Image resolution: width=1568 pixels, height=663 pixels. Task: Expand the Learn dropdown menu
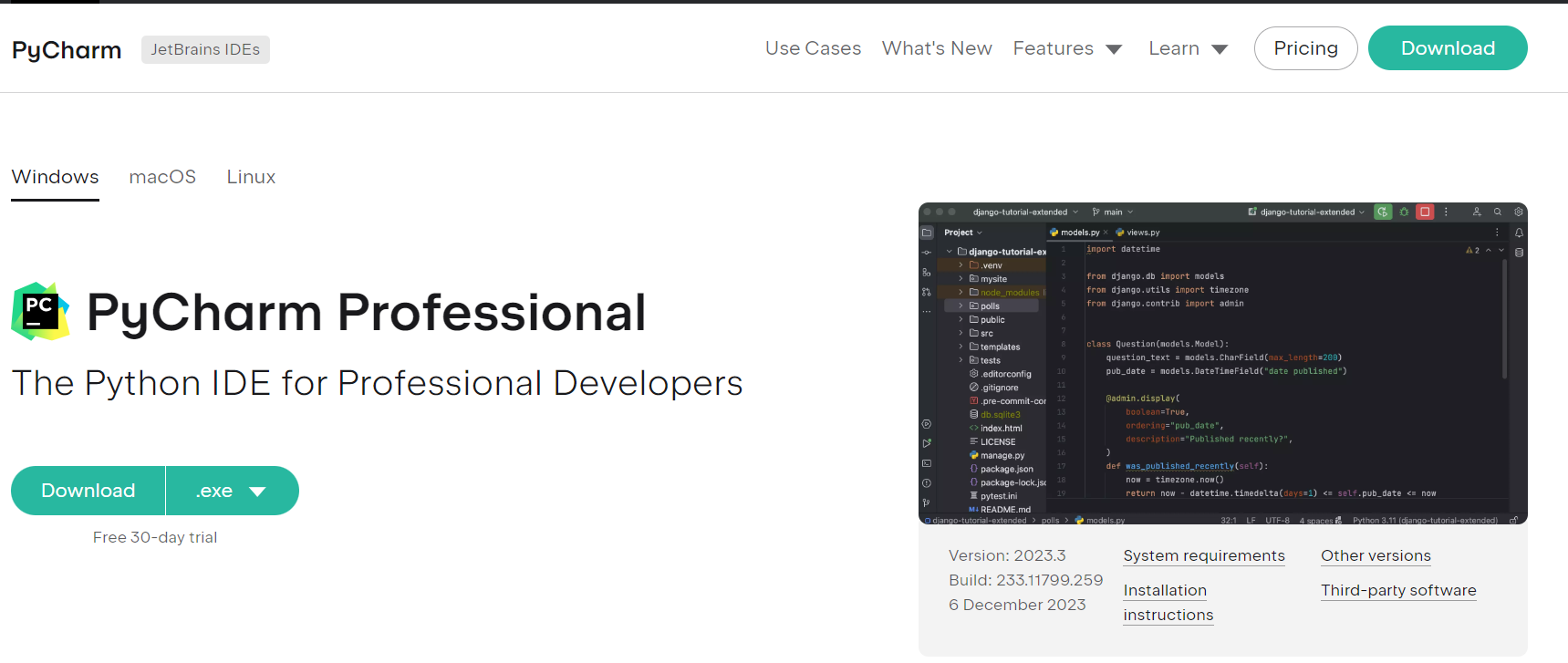(x=1189, y=48)
